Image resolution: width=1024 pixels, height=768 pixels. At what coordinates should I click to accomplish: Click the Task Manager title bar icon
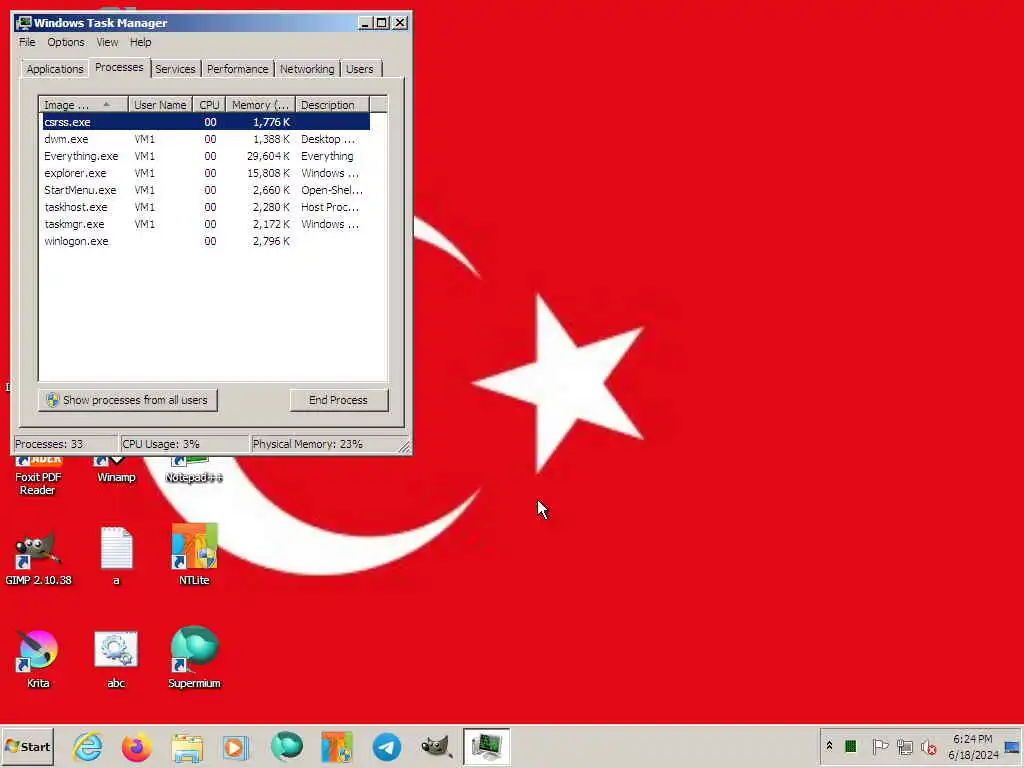pyautogui.click(x=24, y=22)
